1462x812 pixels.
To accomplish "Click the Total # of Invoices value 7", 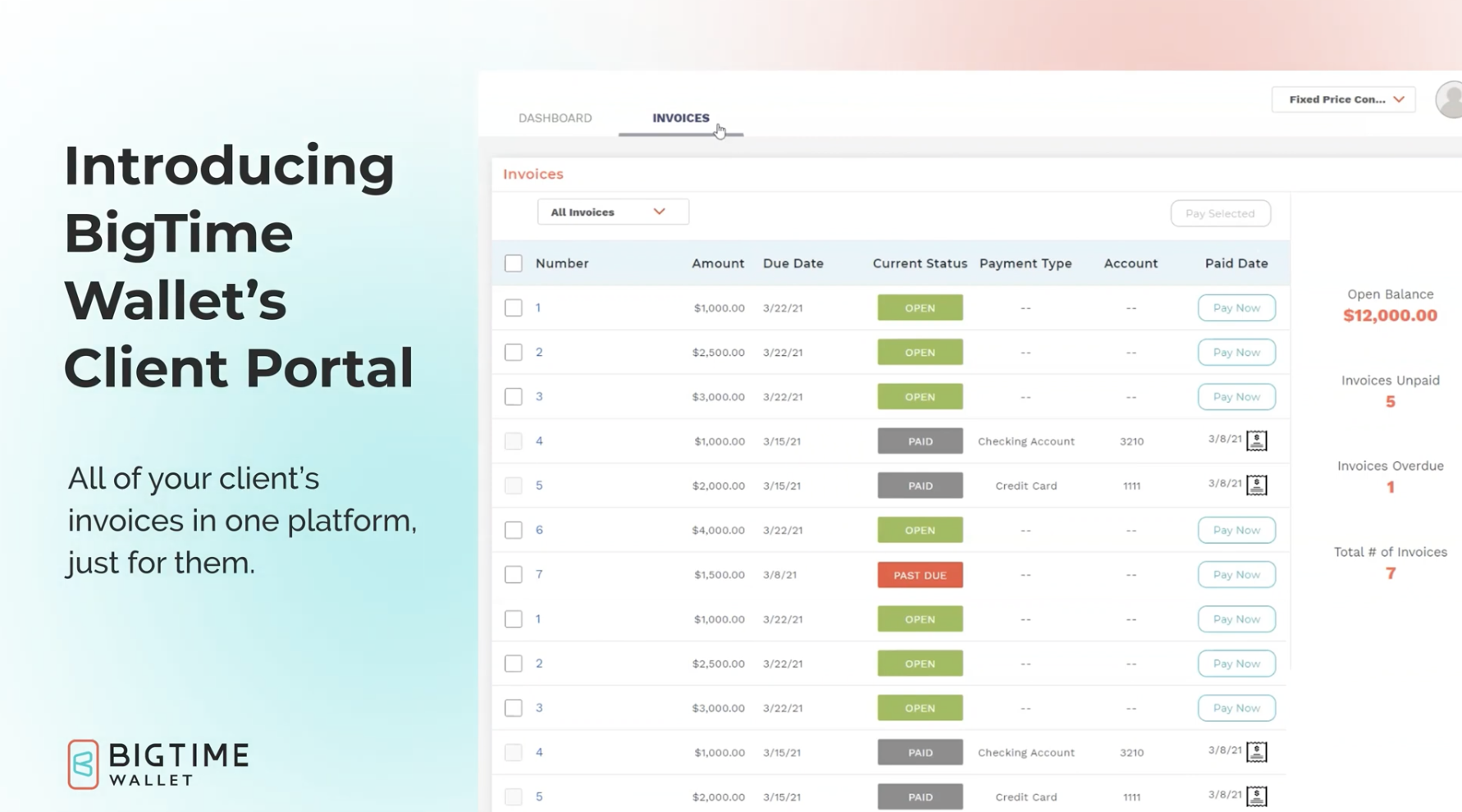I will pos(1390,573).
